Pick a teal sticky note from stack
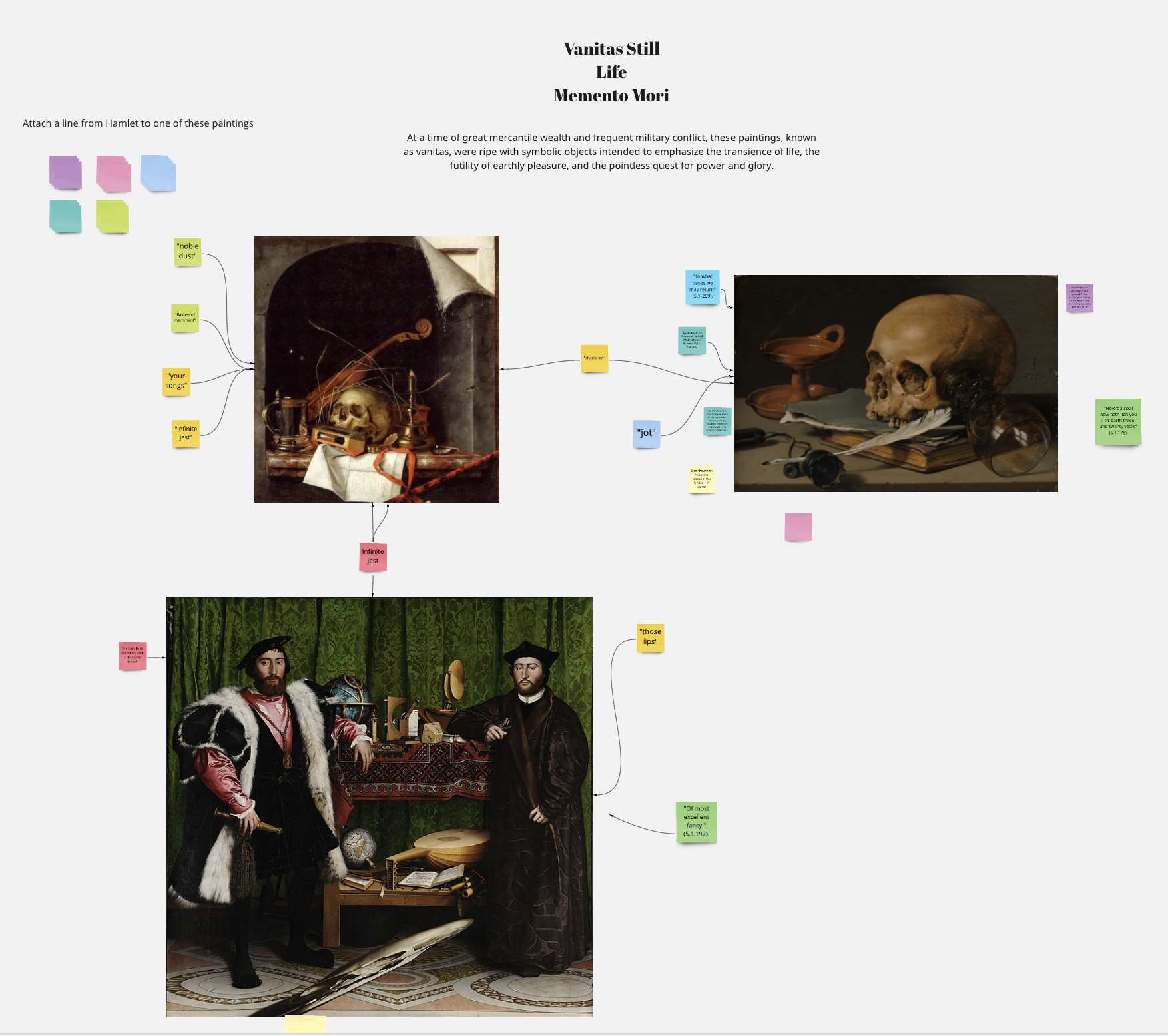Image resolution: width=1168 pixels, height=1036 pixels. pyautogui.click(x=65, y=216)
